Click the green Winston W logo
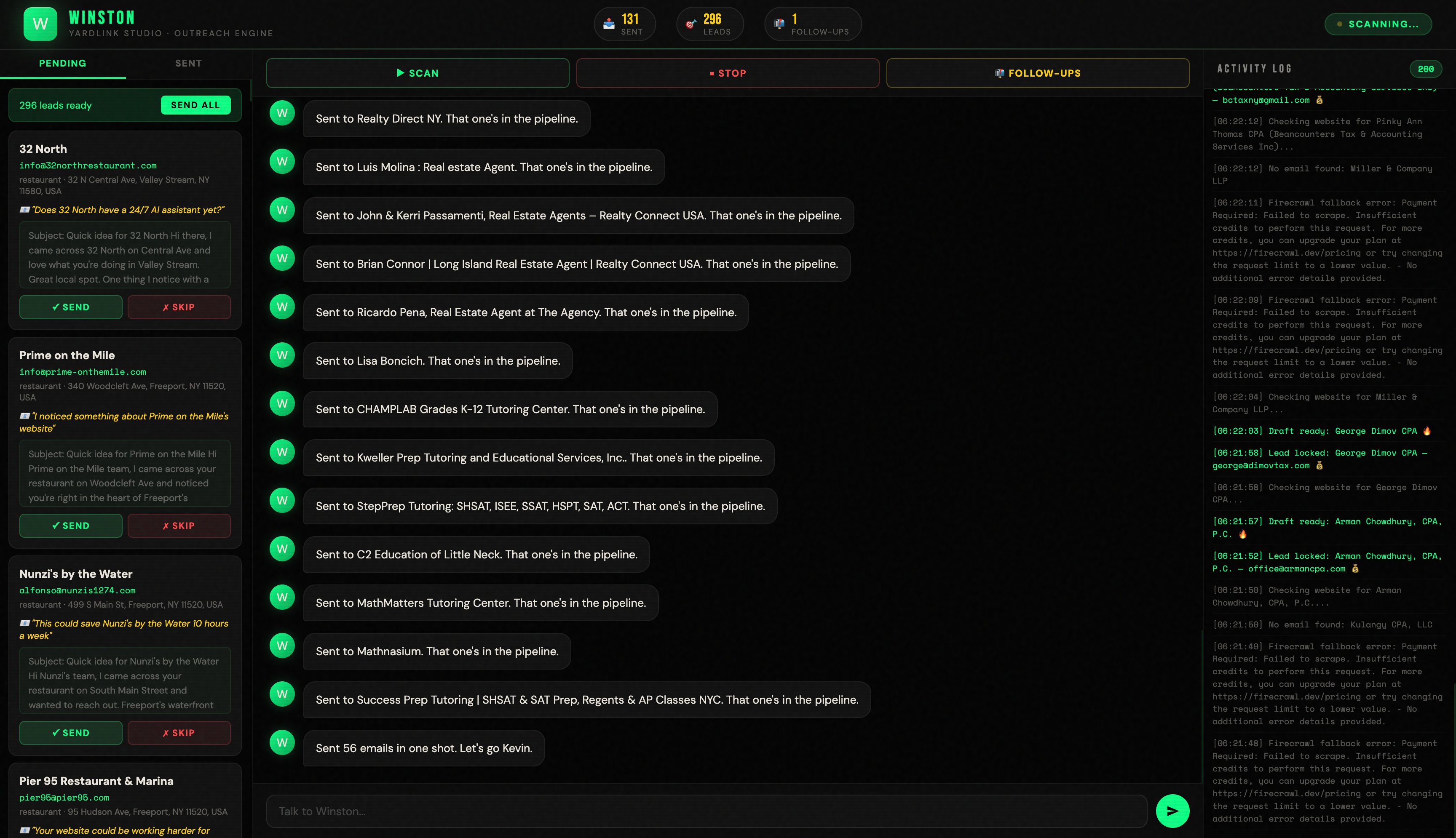Image resolution: width=1456 pixels, height=838 pixels. pyautogui.click(x=40, y=24)
